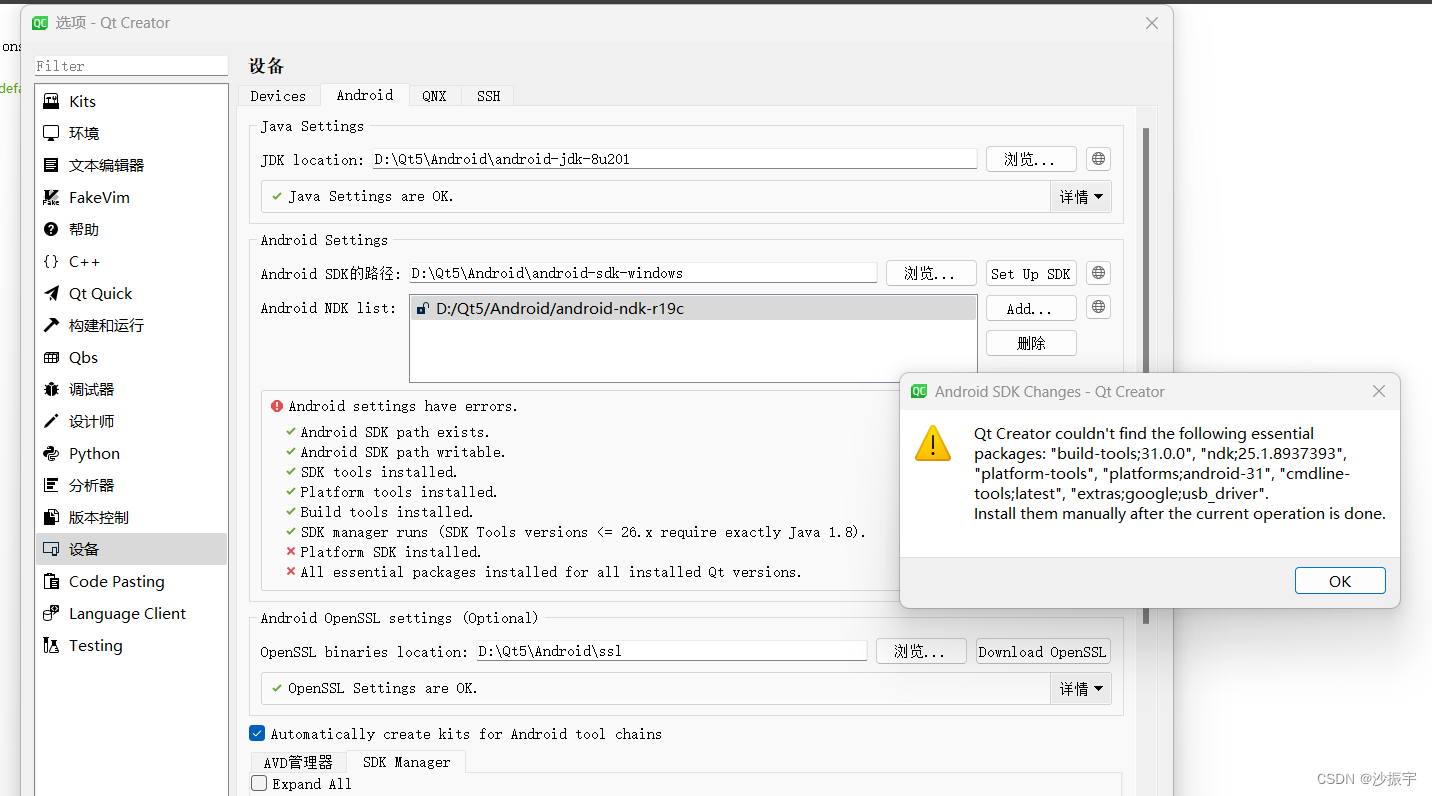Screen dimensions: 1432x796
Task: Click the Android SDK path field
Action: click(643, 273)
